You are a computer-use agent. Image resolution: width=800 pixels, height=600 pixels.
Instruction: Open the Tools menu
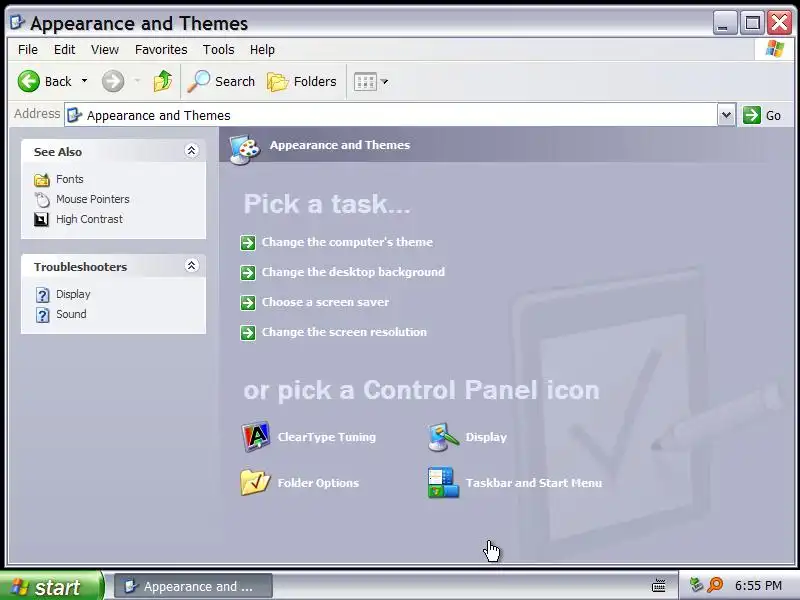click(x=218, y=49)
